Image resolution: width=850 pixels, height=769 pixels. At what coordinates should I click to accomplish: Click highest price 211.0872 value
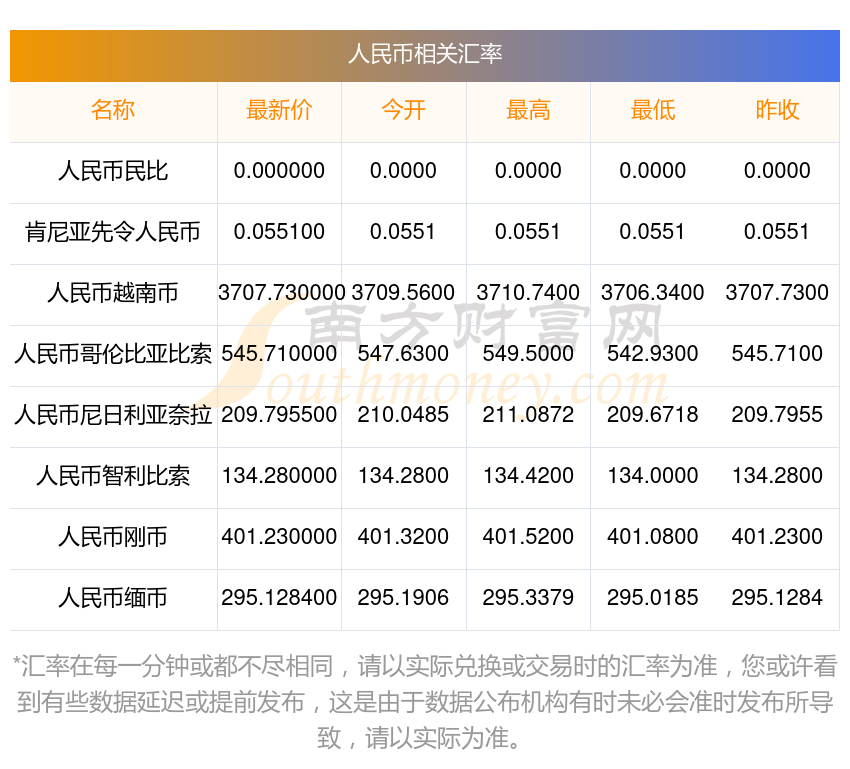coord(528,415)
